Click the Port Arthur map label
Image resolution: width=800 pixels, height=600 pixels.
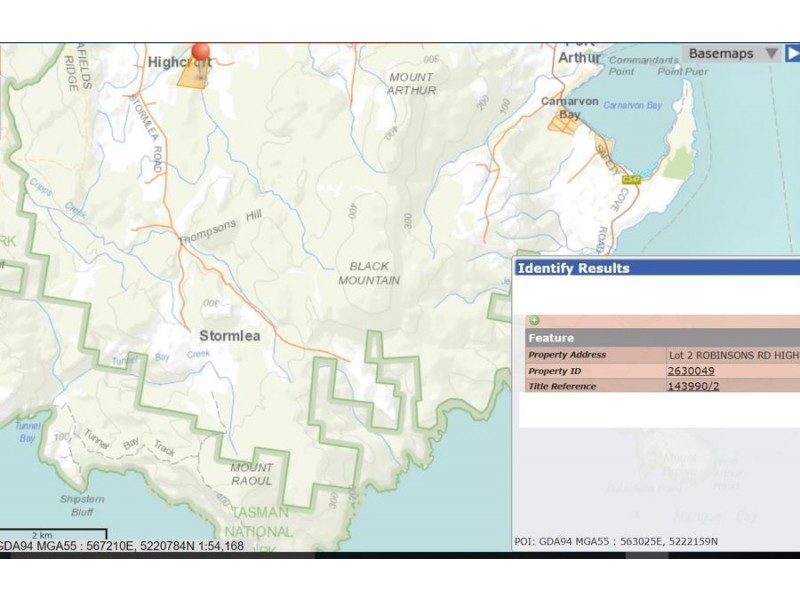[x=579, y=53]
